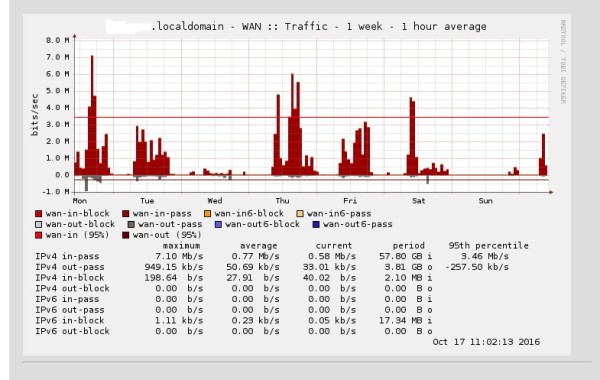The width and height of the screenshot is (600, 380).
Task: Click the 'maximum' column header
Action: pyautogui.click(x=181, y=246)
